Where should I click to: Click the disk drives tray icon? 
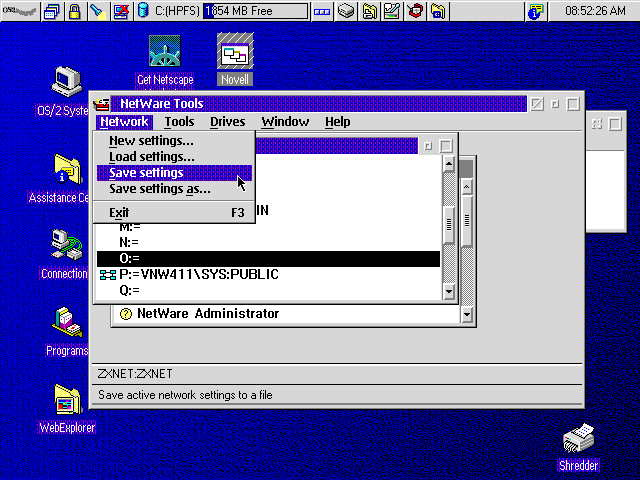pos(346,11)
